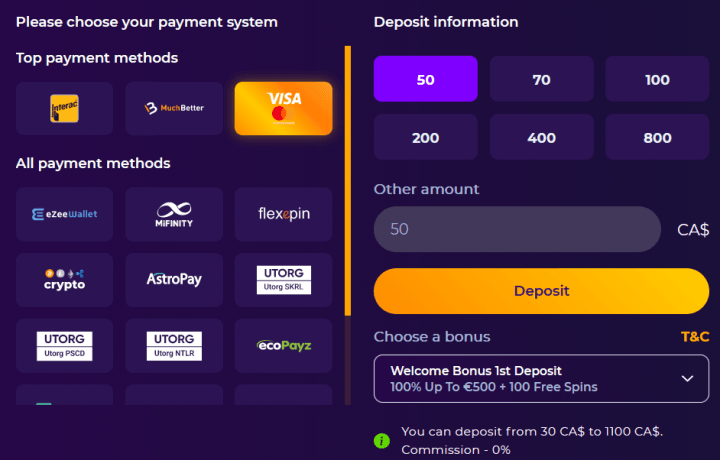Choose MuchBetter as payment system

pos(174,108)
